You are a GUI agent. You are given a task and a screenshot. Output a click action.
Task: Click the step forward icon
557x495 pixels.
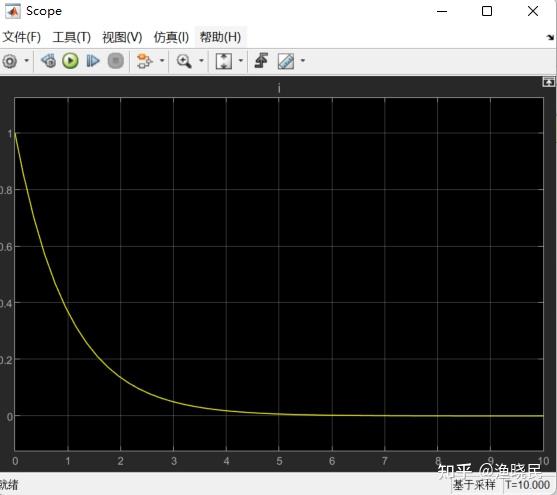93,61
